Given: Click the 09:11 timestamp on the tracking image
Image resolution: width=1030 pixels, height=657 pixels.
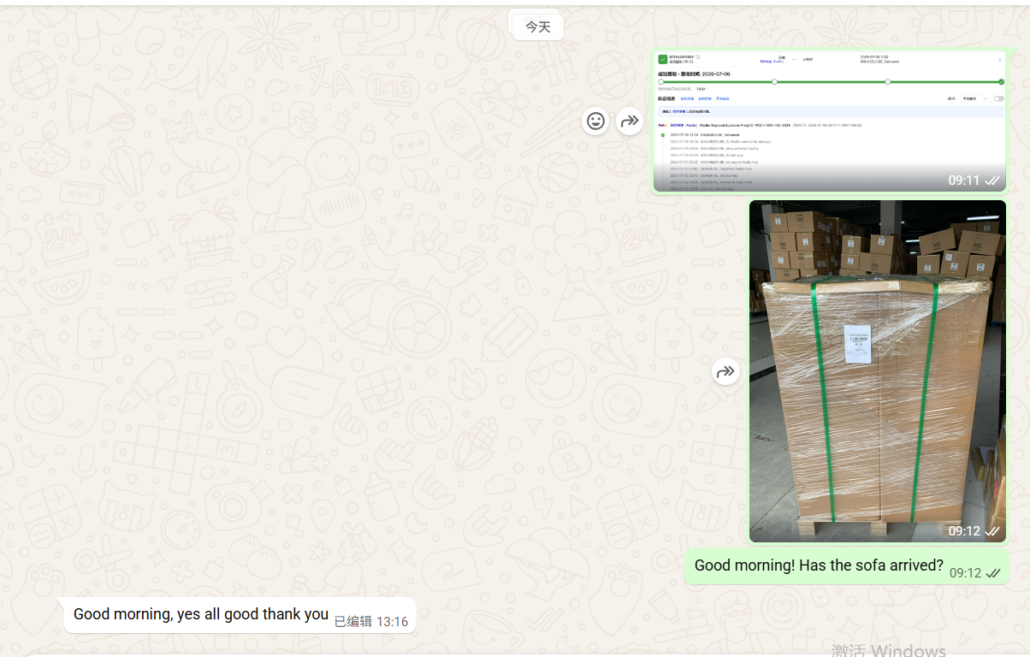Looking at the screenshot, I should click(964, 180).
